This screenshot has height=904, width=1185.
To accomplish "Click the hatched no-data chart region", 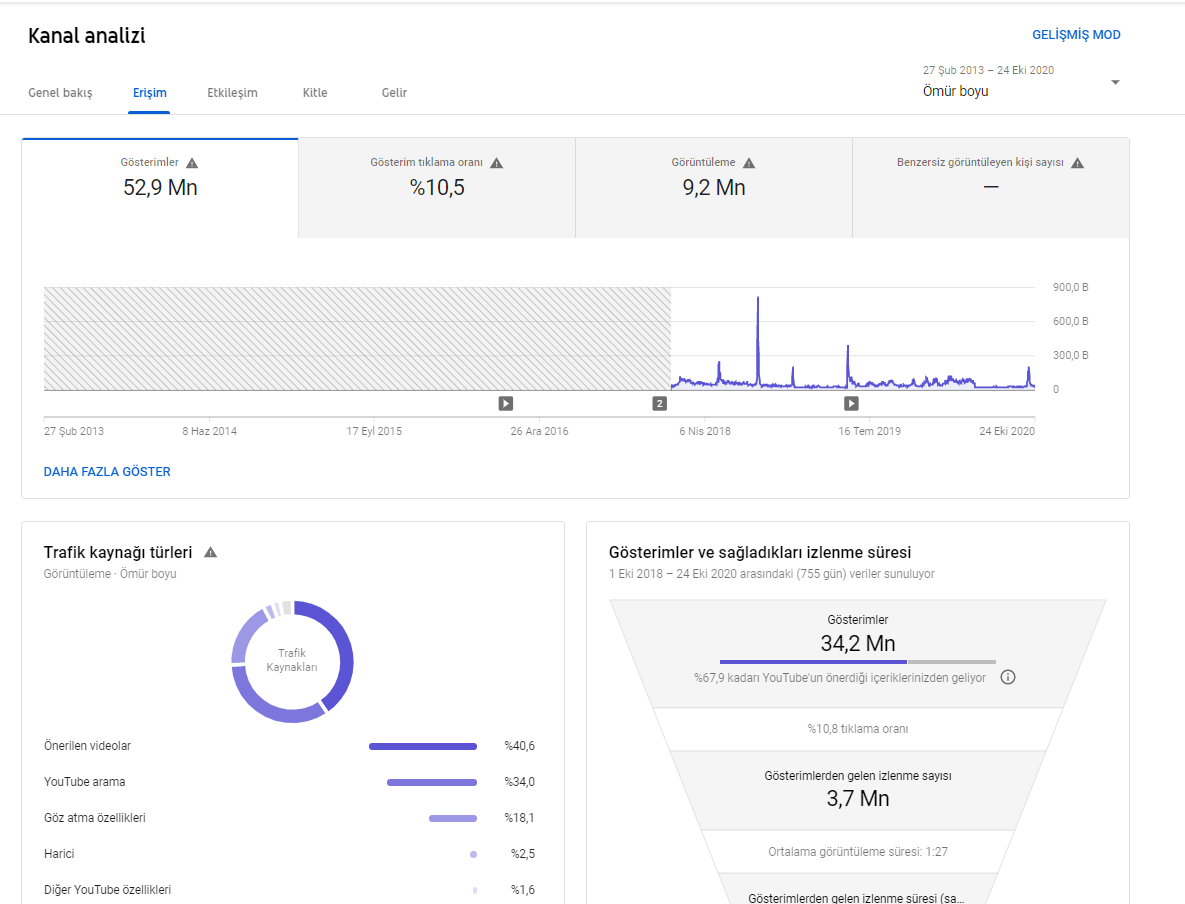I will pyautogui.click(x=357, y=339).
